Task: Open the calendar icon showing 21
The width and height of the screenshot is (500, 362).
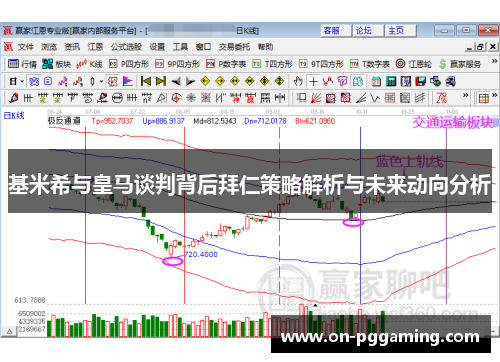Action: tap(376, 81)
